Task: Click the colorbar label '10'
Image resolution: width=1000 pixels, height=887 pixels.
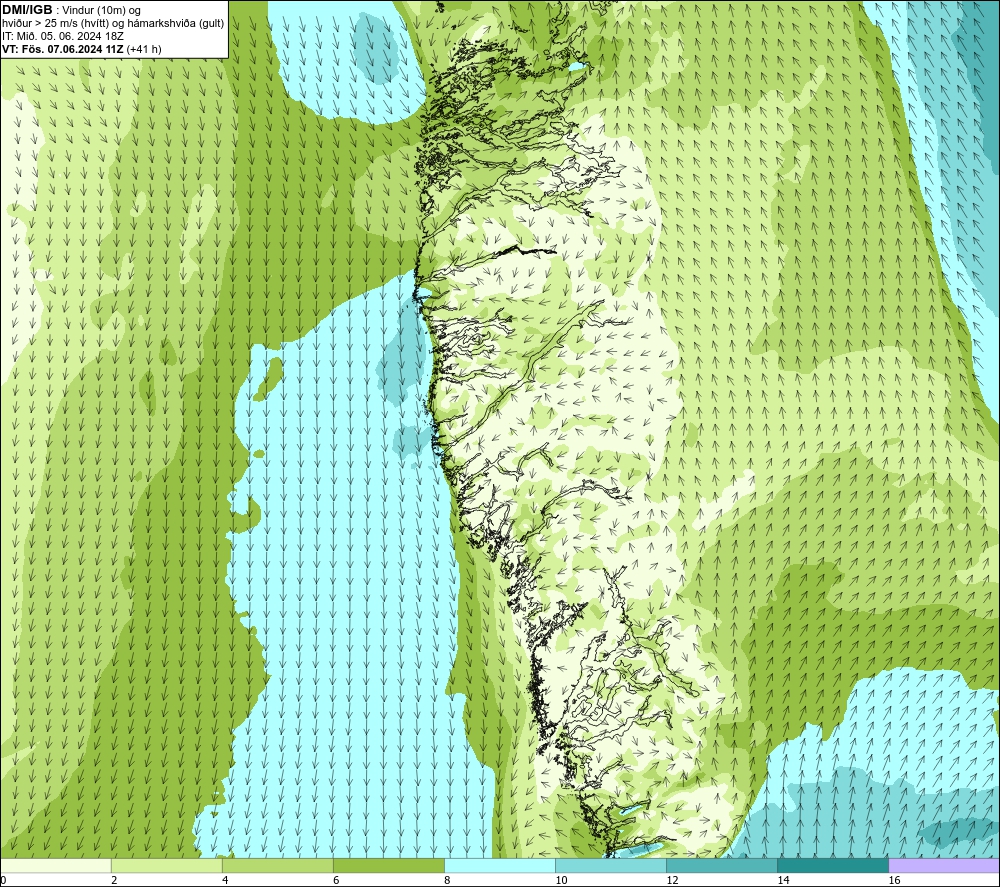Action: coord(561,881)
